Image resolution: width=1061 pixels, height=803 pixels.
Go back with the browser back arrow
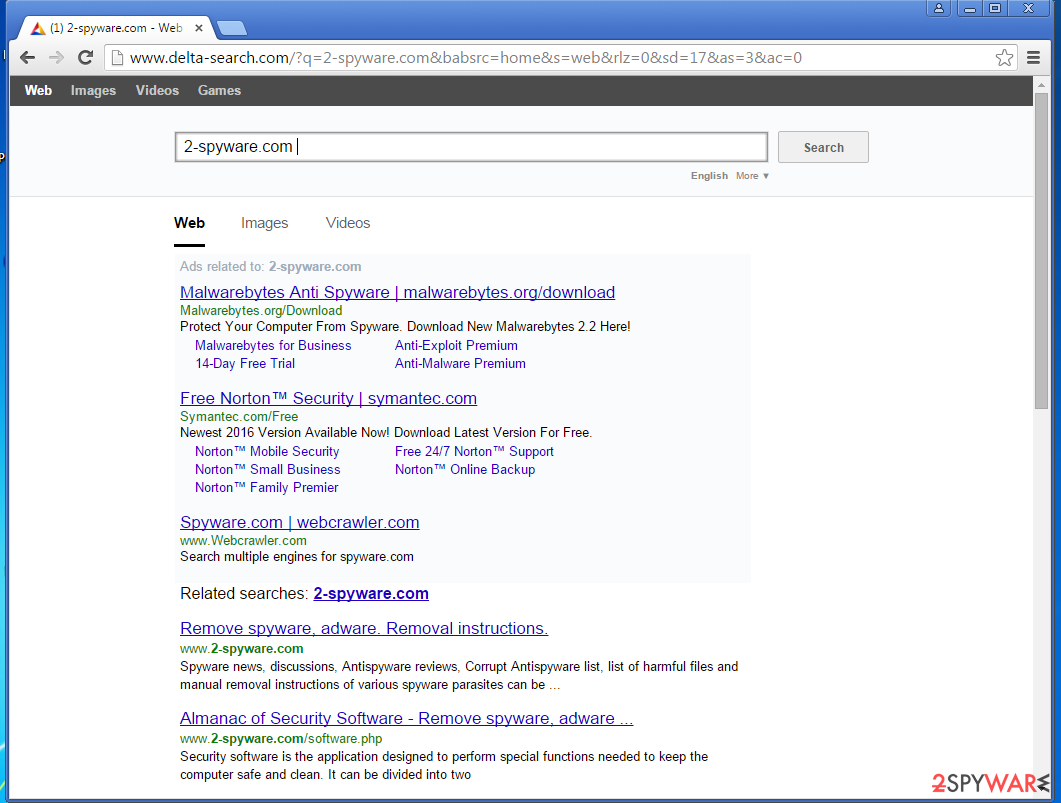(27, 58)
